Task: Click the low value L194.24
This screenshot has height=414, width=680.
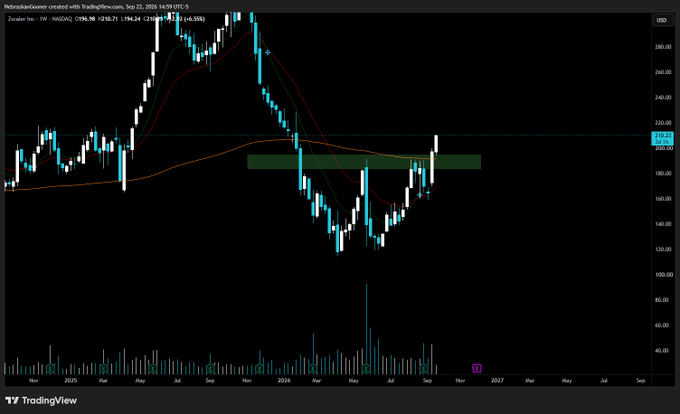Action: pyautogui.click(x=131, y=19)
